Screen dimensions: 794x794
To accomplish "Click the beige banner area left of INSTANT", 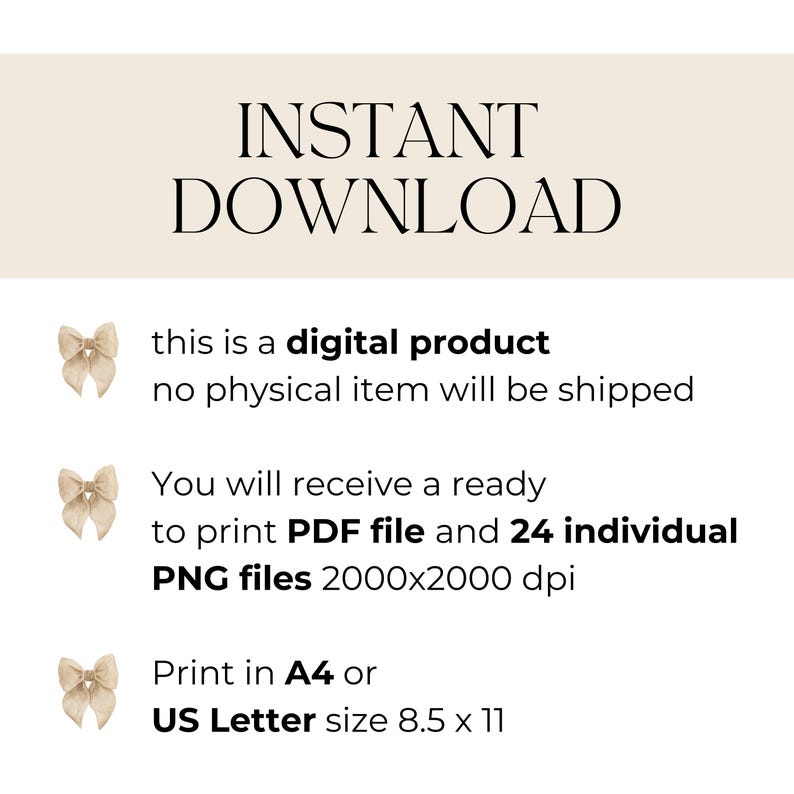I will point(101,166).
